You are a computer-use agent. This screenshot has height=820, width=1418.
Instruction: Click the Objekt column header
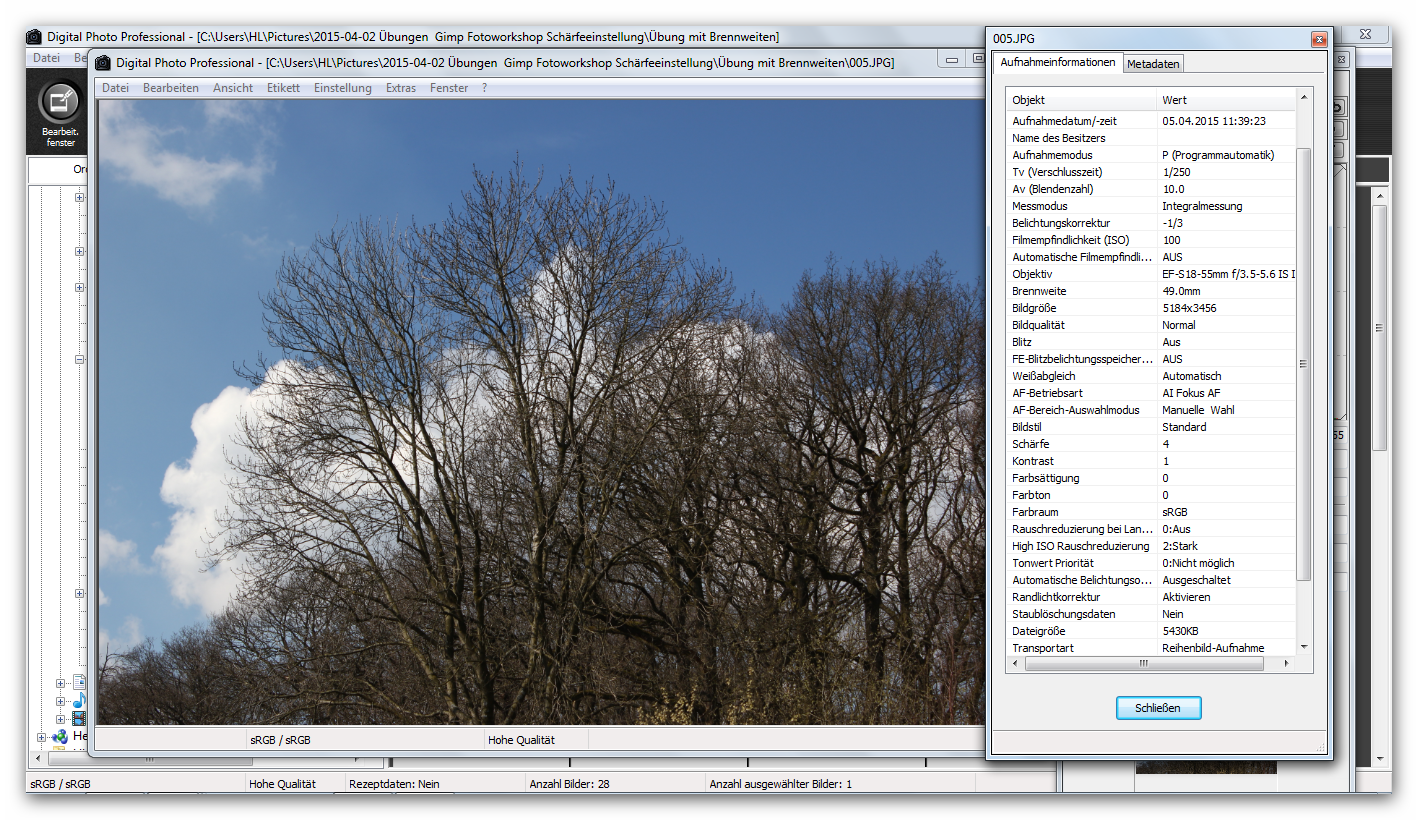(1081, 100)
